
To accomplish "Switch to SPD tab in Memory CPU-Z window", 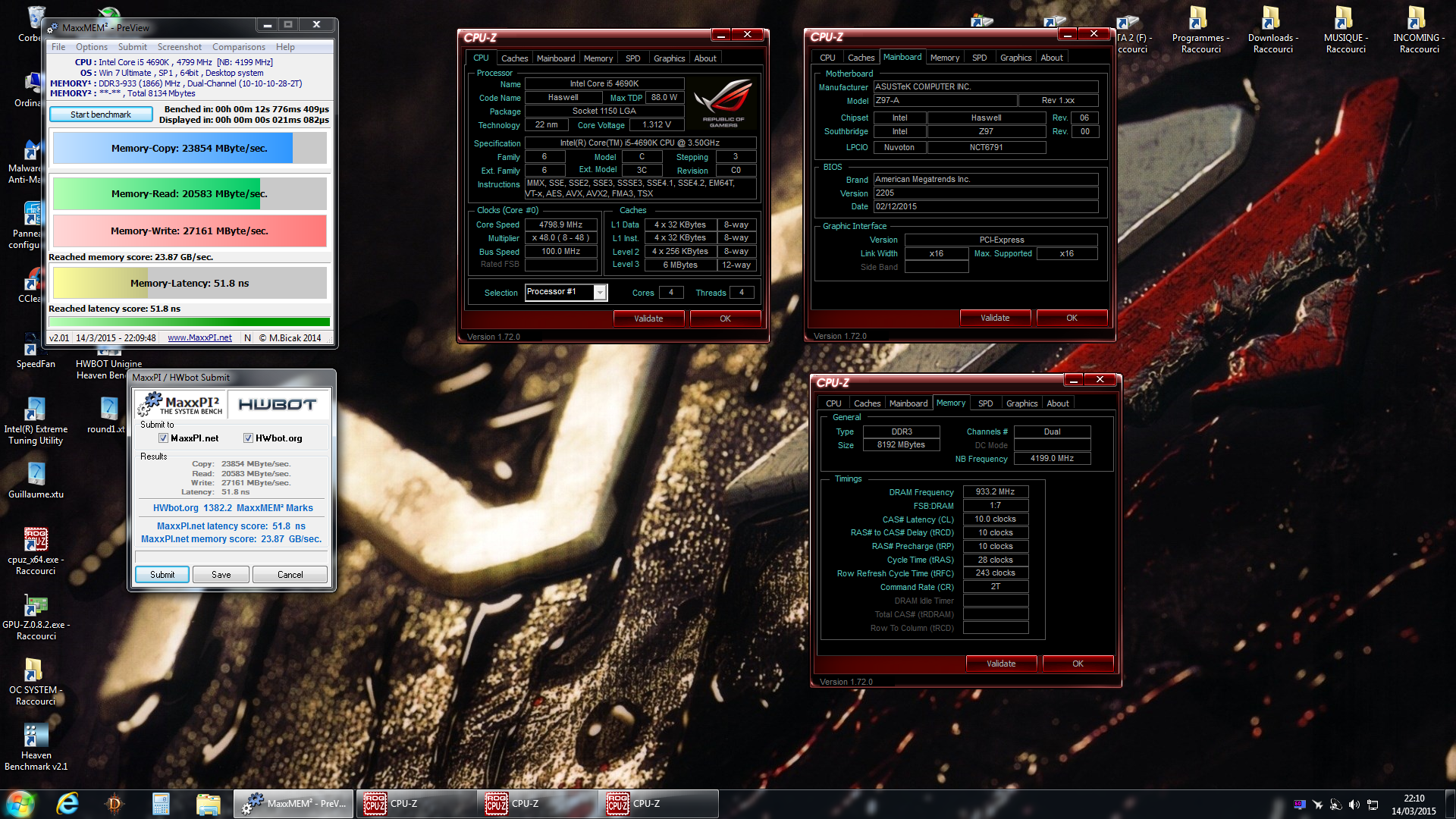I will point(985,403).
